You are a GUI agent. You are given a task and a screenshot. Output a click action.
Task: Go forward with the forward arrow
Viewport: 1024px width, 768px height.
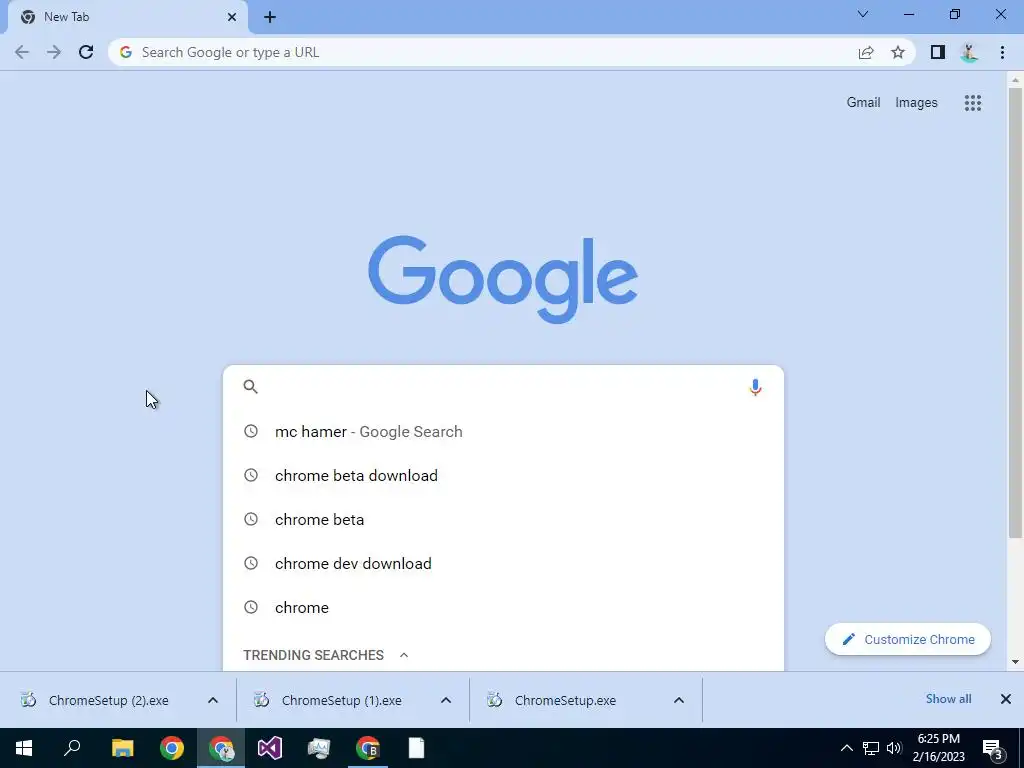pyautogui.click(x=54, y=52)
